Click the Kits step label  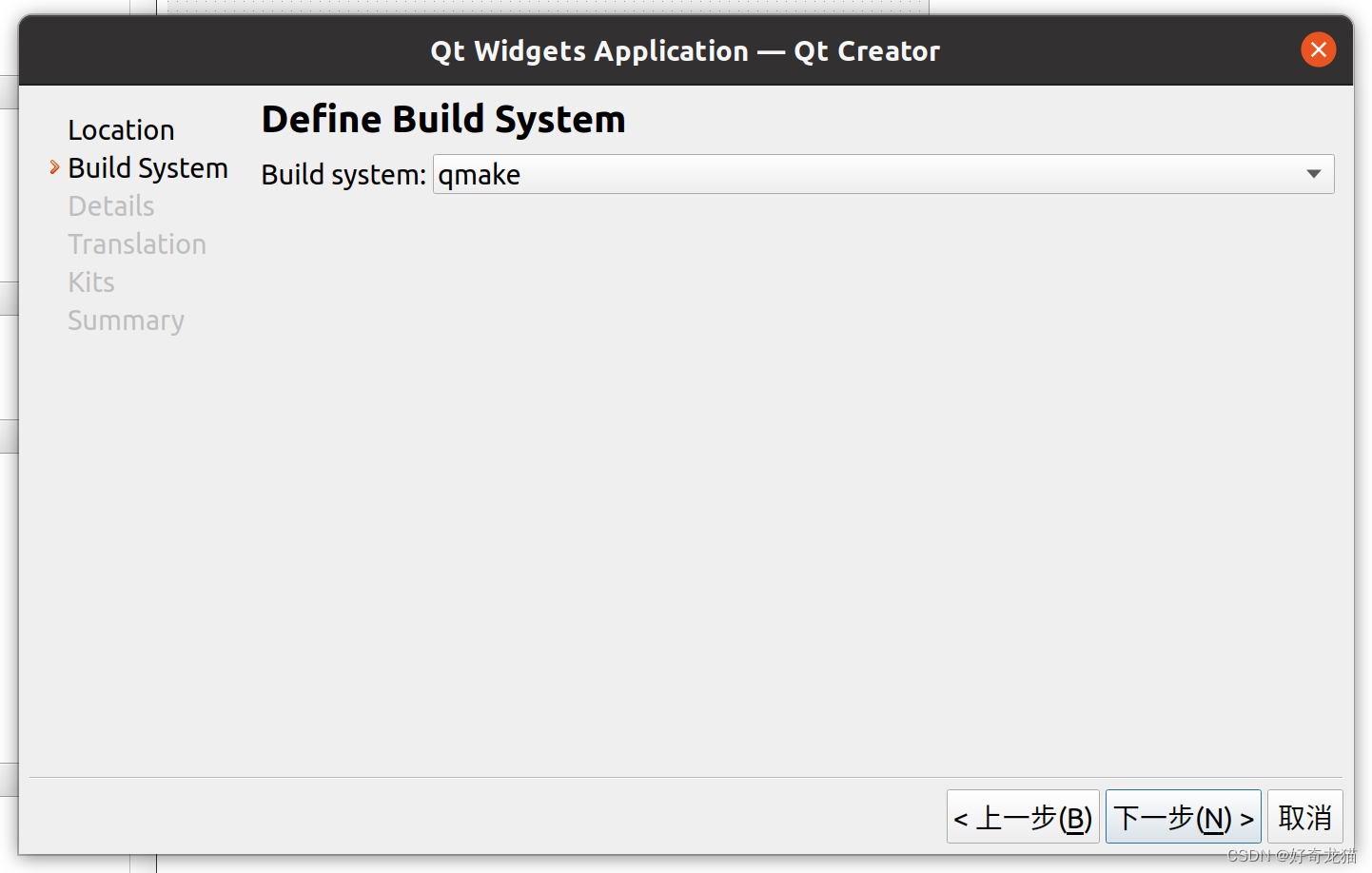tap(91, 282)
